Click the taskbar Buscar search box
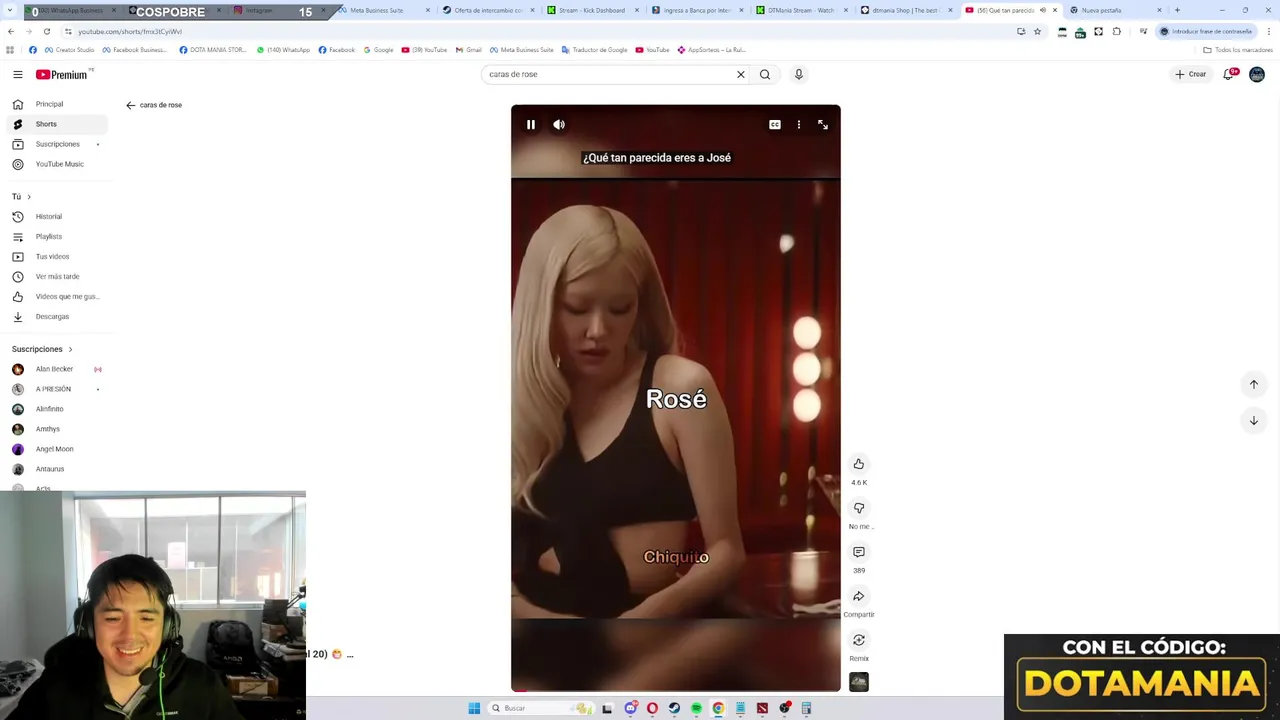This screenshot has height=720, width=1280. tap(540, 708)
